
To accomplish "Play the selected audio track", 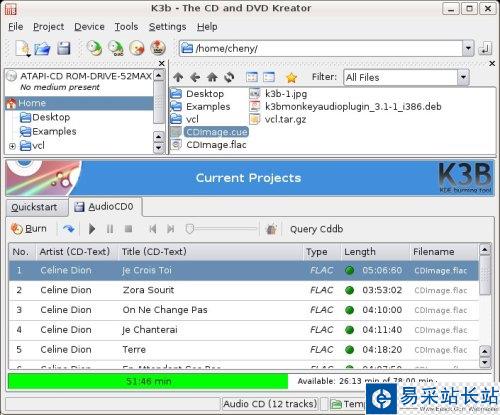I will [x=92, y=229].
